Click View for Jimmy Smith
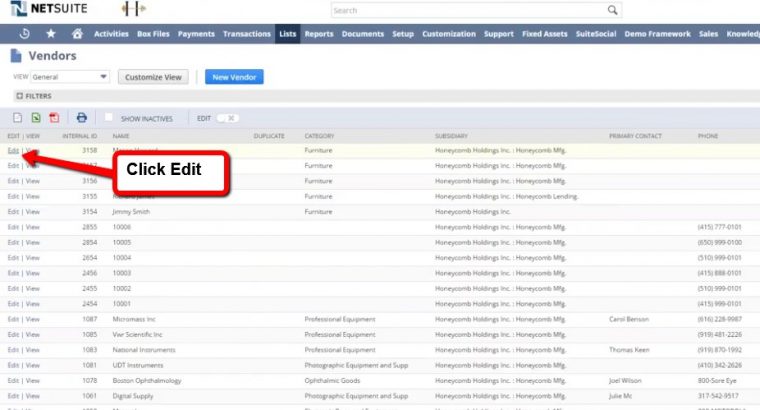The image size is (760, 410). [x=32, y=212]
